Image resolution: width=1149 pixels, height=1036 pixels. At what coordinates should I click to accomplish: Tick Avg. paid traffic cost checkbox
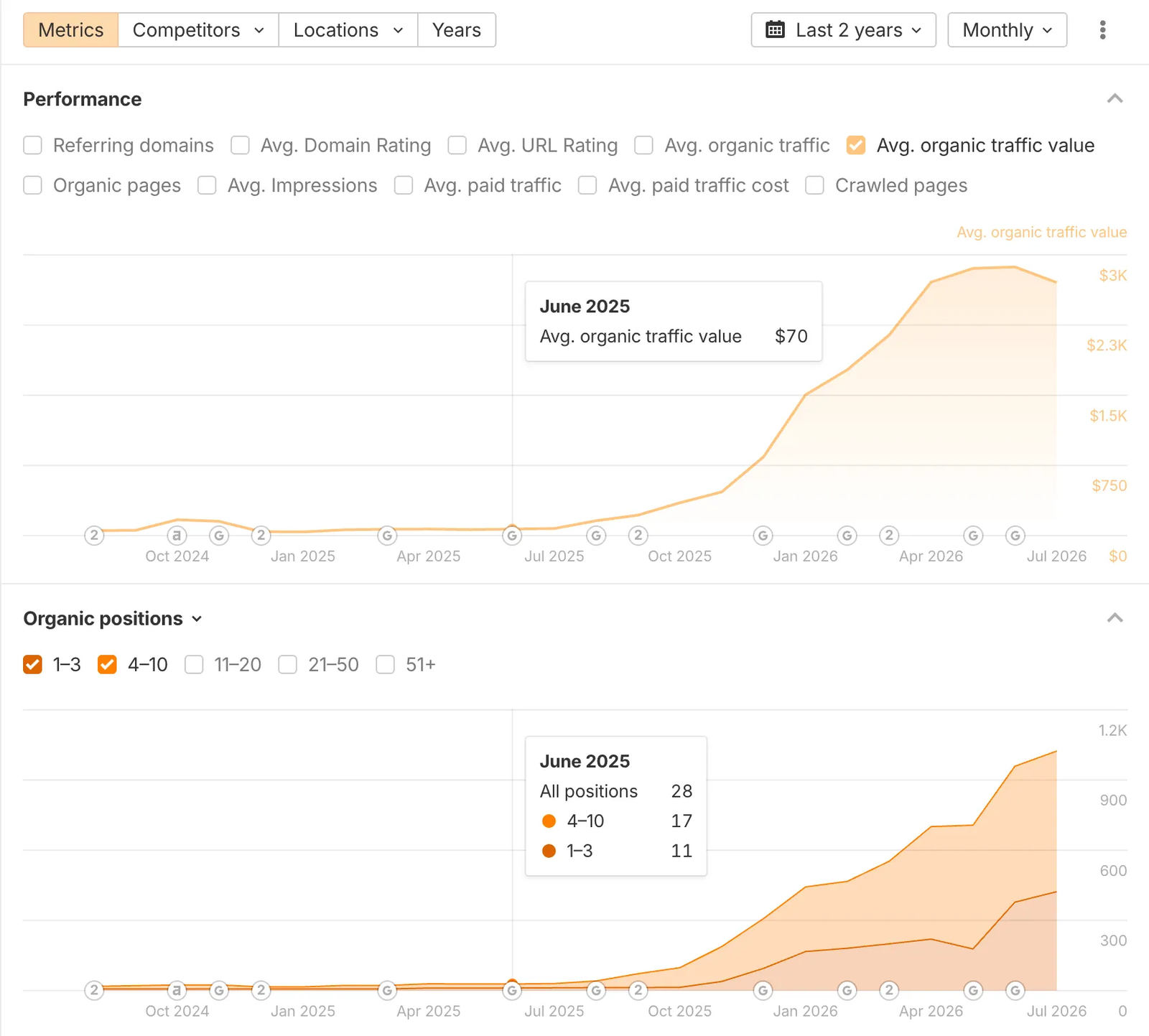tap(587, 185)
